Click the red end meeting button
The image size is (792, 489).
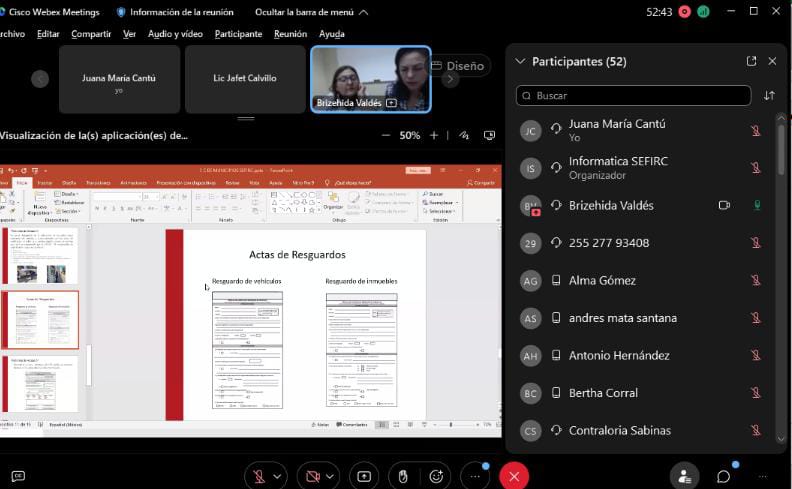(x=514, y=476)
